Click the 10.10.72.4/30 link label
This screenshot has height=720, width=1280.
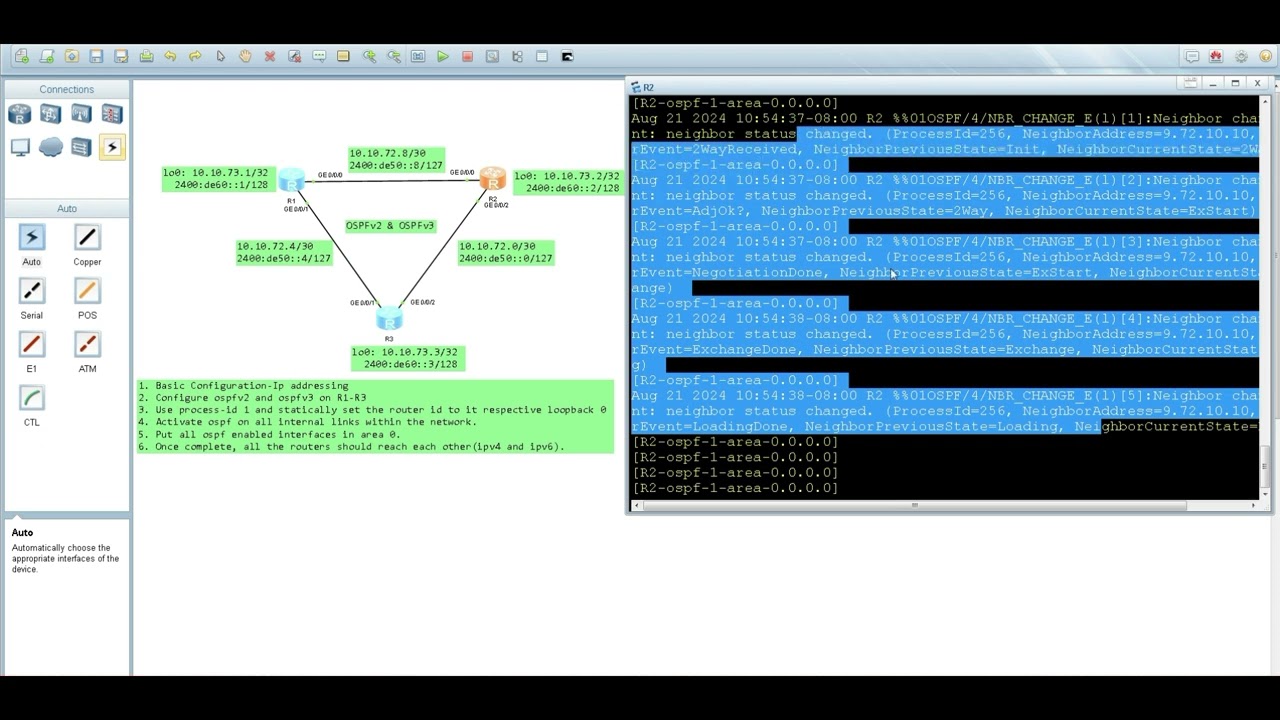pos(284,253)
